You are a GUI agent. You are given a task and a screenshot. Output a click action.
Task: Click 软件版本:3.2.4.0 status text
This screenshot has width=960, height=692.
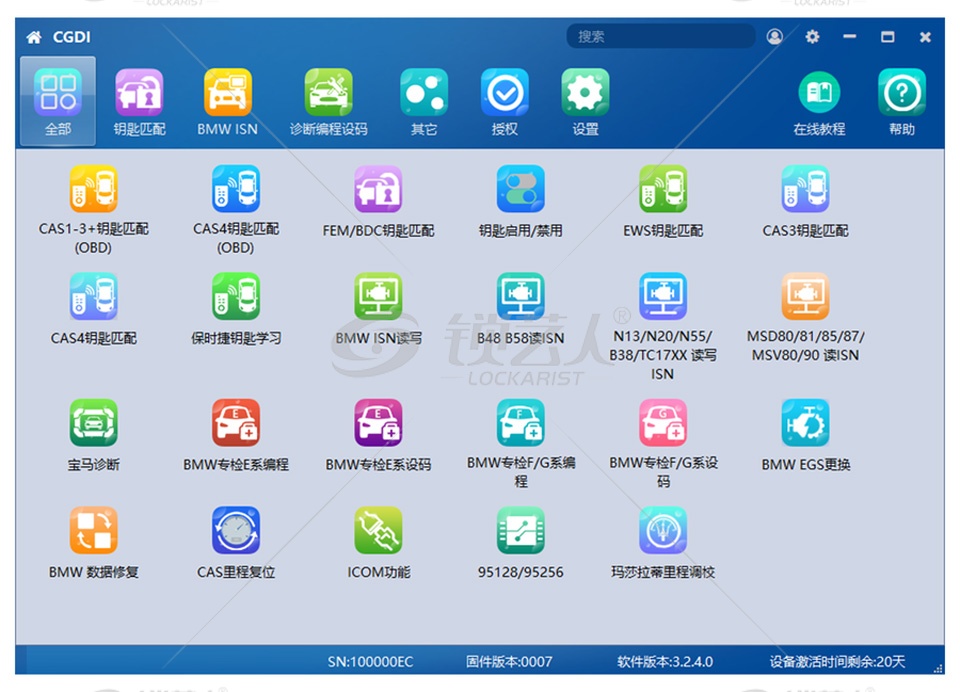point(665,662)
